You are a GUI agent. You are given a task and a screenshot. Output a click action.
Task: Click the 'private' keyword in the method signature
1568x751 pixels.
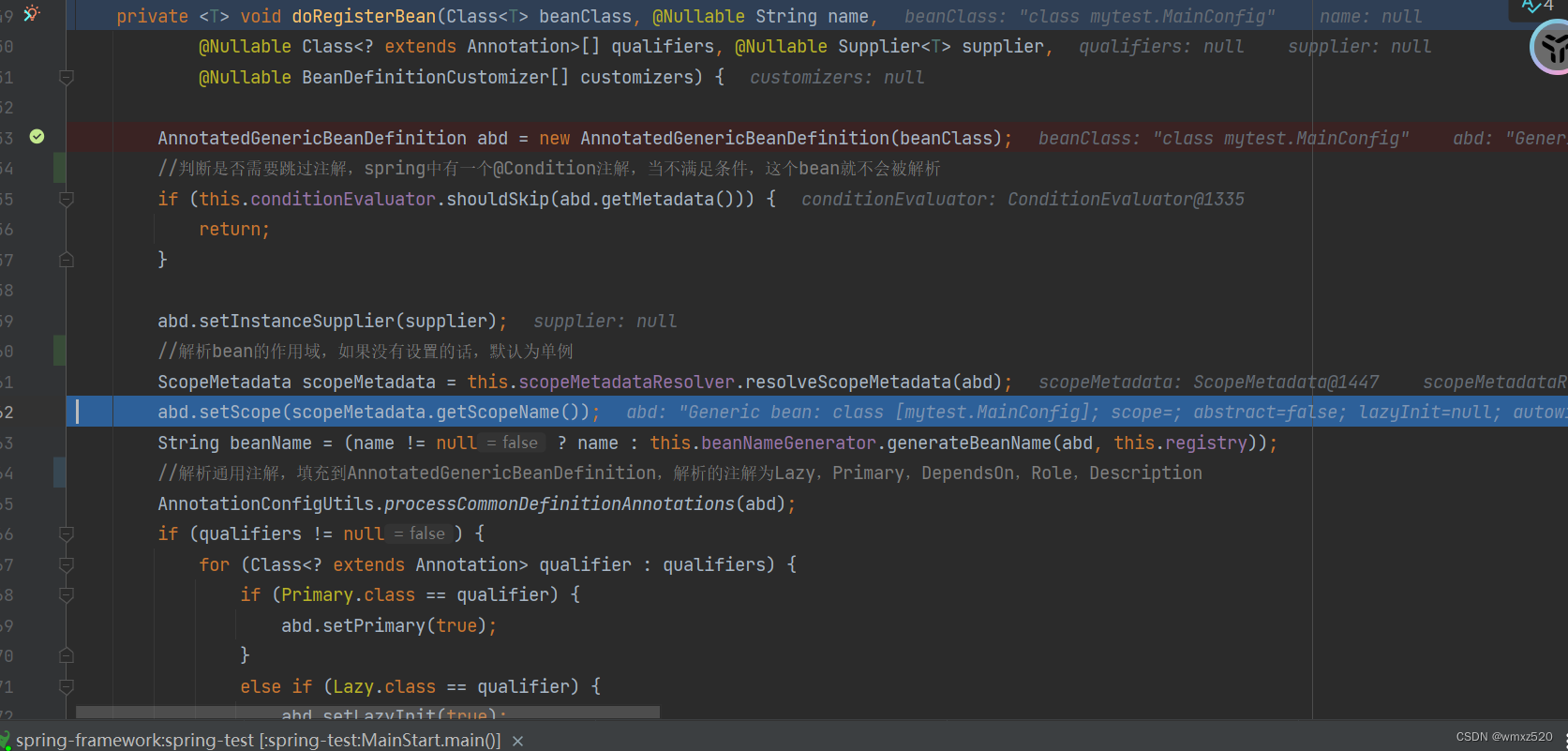[x=153, y=17]
